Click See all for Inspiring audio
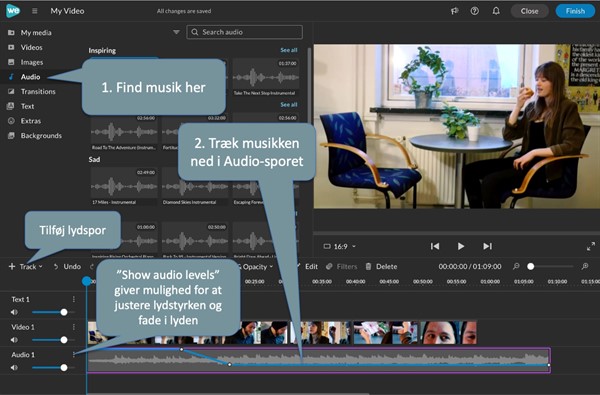Screen dimensions: 600x395 (x=289, y=50)
